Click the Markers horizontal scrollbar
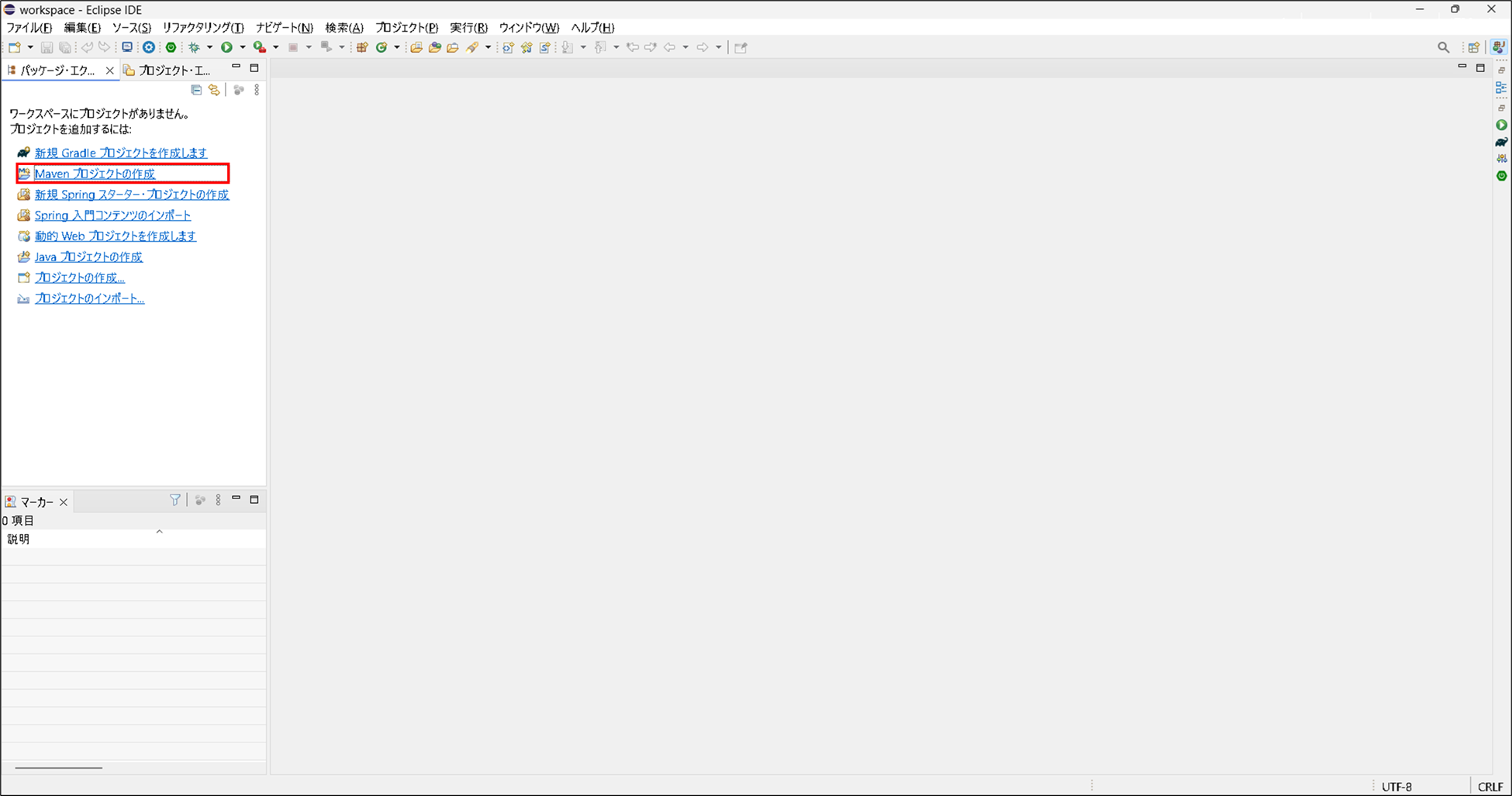This screenshot has width=1512, height=796. [59, 768]
